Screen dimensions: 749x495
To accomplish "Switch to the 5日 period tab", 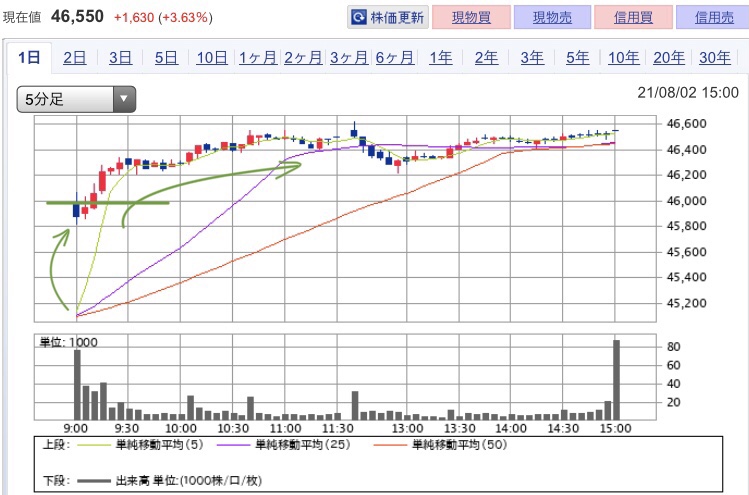I will (166, 58).
